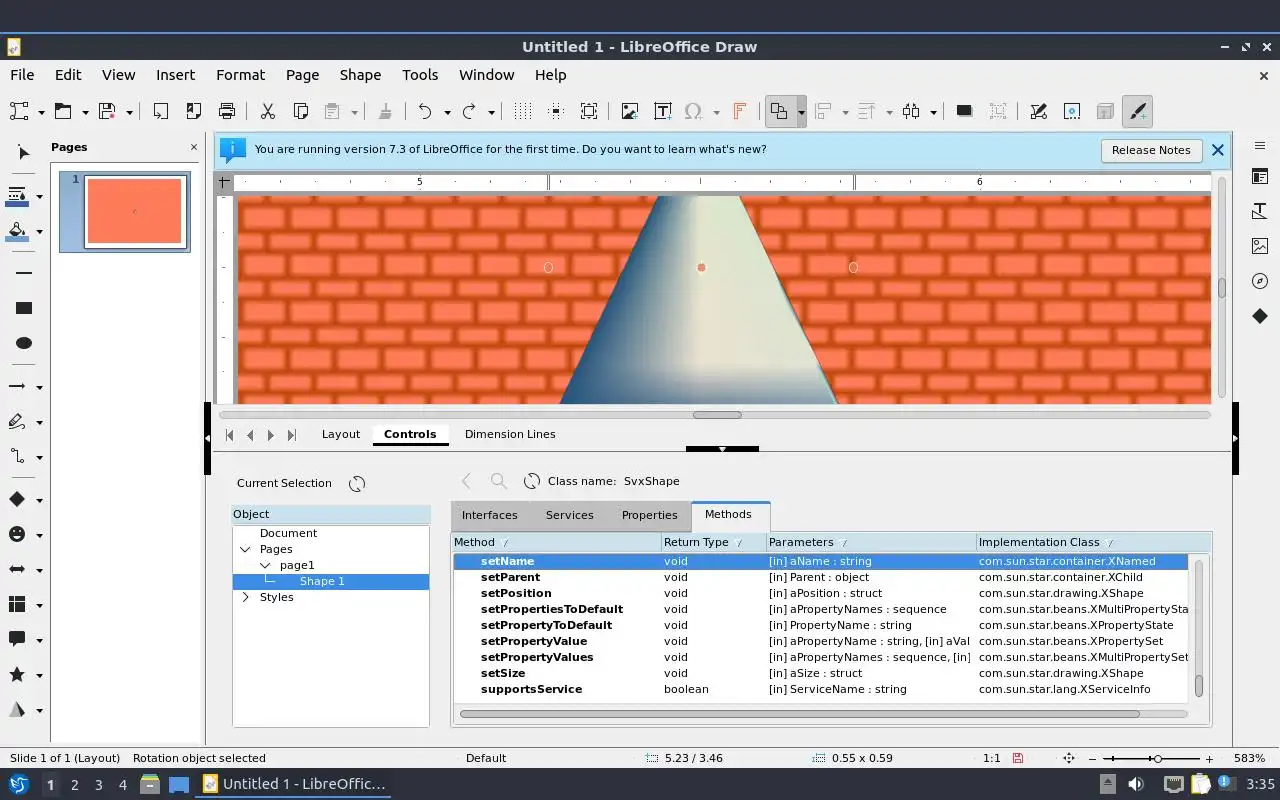This screenshot has height=800, width=1280.
Task: Toggle Point Edit Mode button
Action: 1038,111
